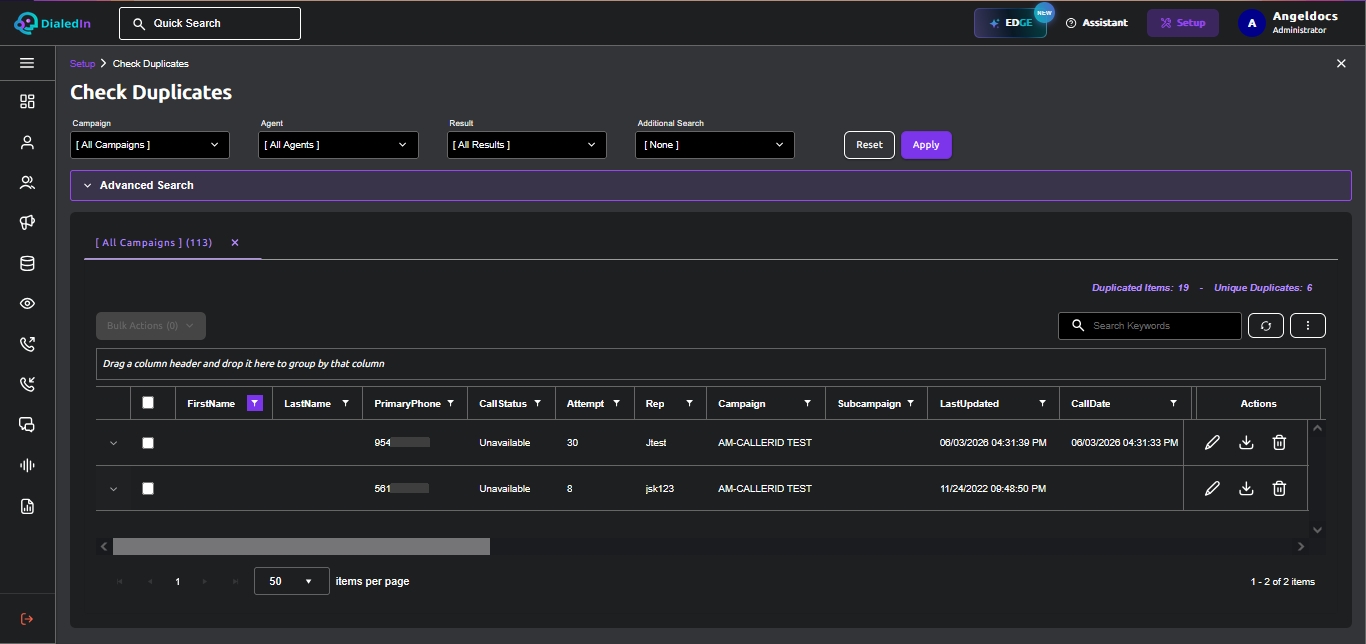Open the PrimaryPhone column filter

coord(451,403)
